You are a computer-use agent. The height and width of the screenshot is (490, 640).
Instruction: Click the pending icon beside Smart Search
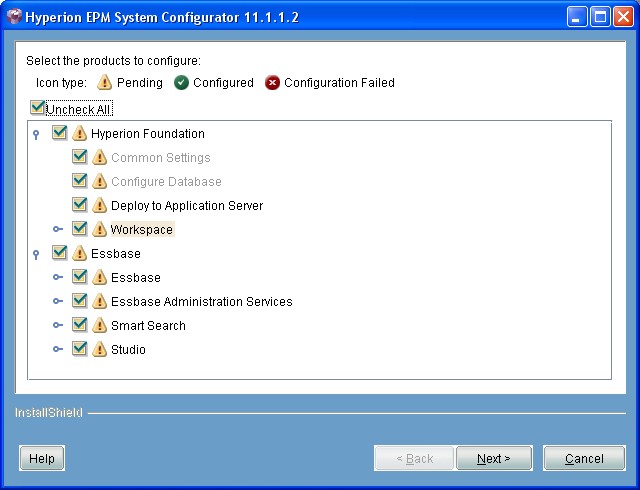coord(99,326)
